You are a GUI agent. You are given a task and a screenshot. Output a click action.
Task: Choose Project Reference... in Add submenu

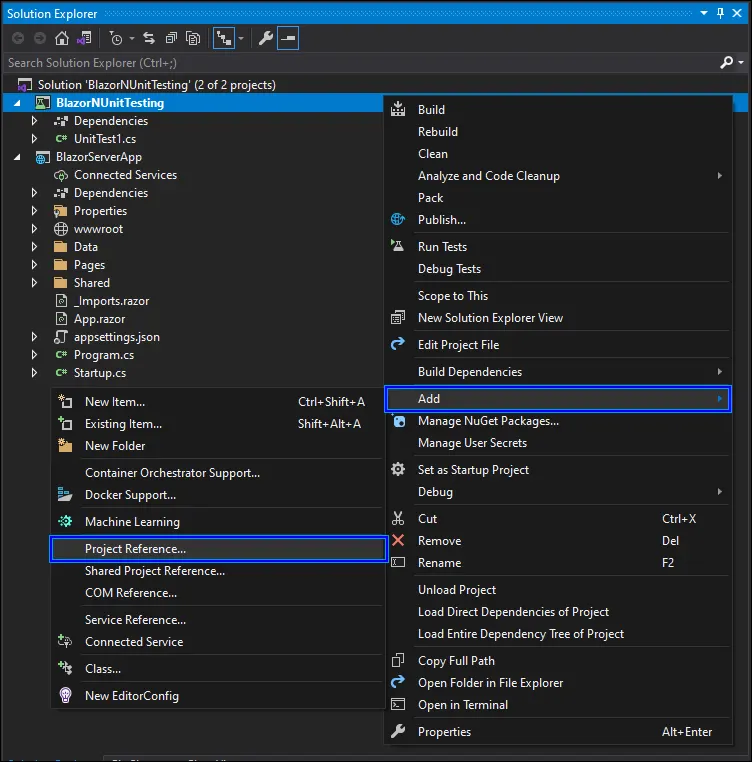(x=218, y=549)
